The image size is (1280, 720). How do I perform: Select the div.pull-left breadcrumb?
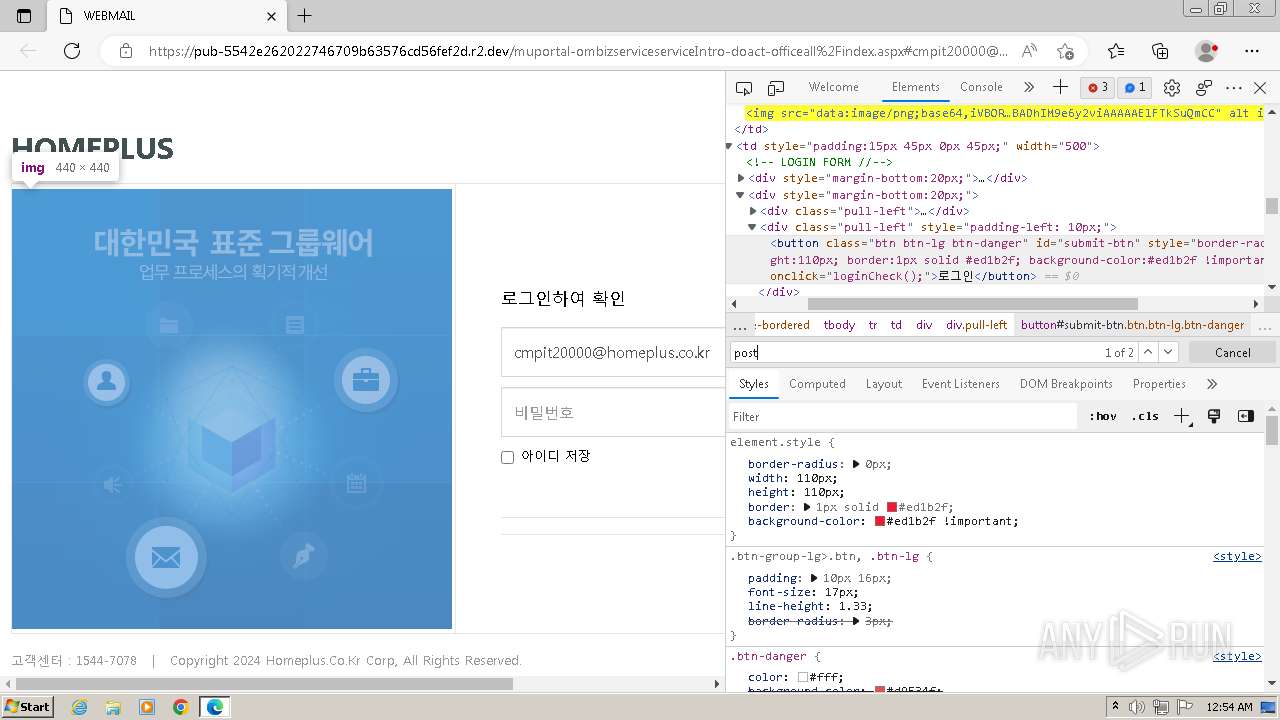pos(977,325)
